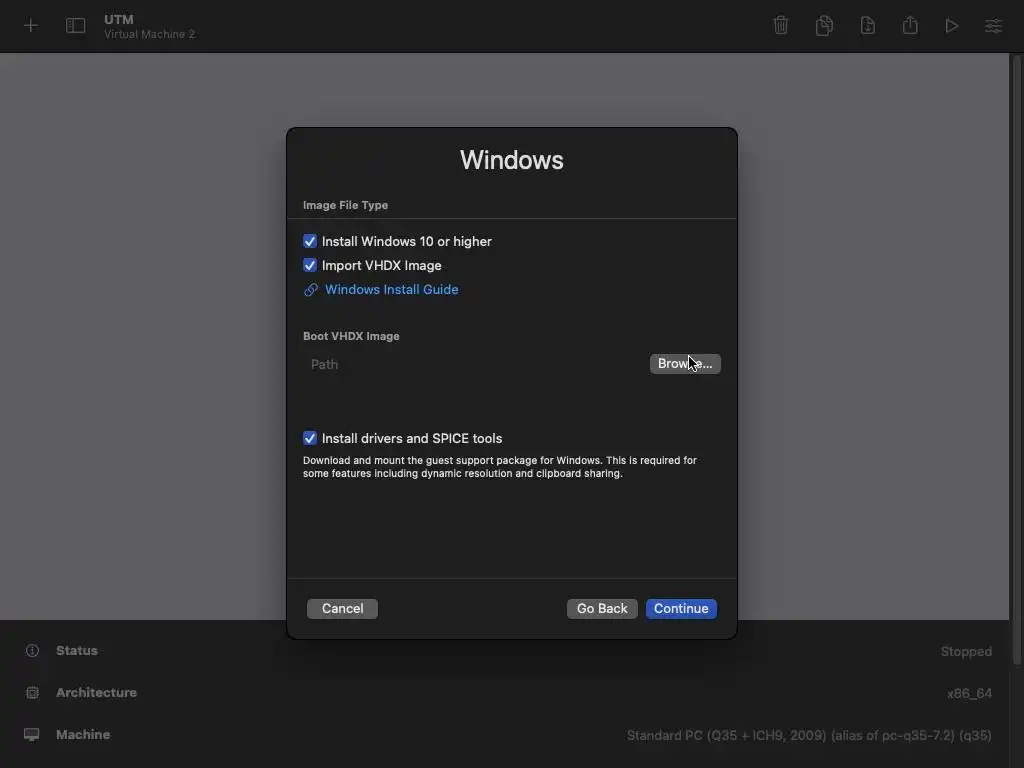Viewport: 1024px width, 768px height.
Task: Click the 'Standard PC (Q35 + ICH9, 2009)' machine value
Action: click(x=809, y=735)
